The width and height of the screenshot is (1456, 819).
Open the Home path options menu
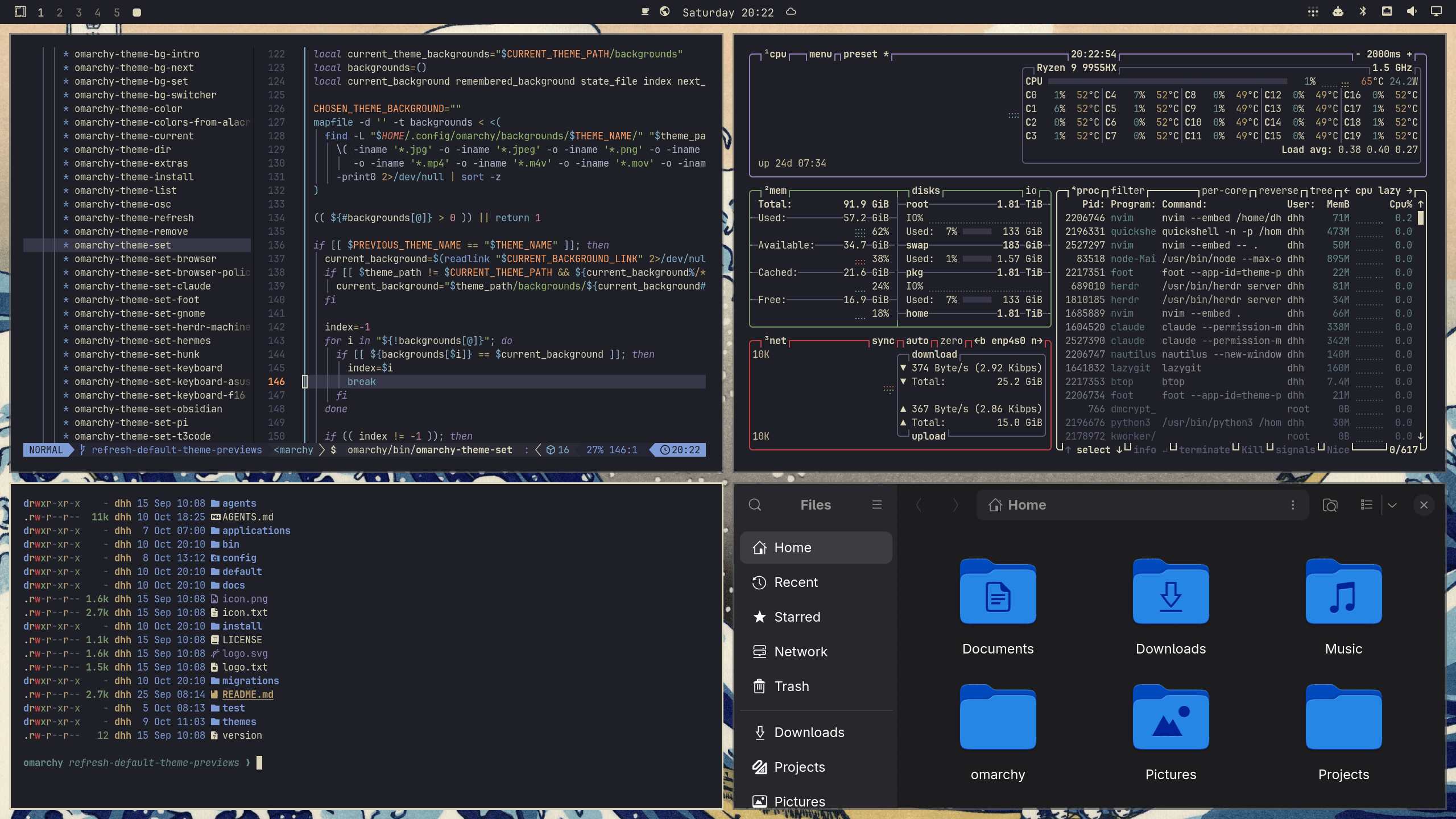coord(1293,505)
